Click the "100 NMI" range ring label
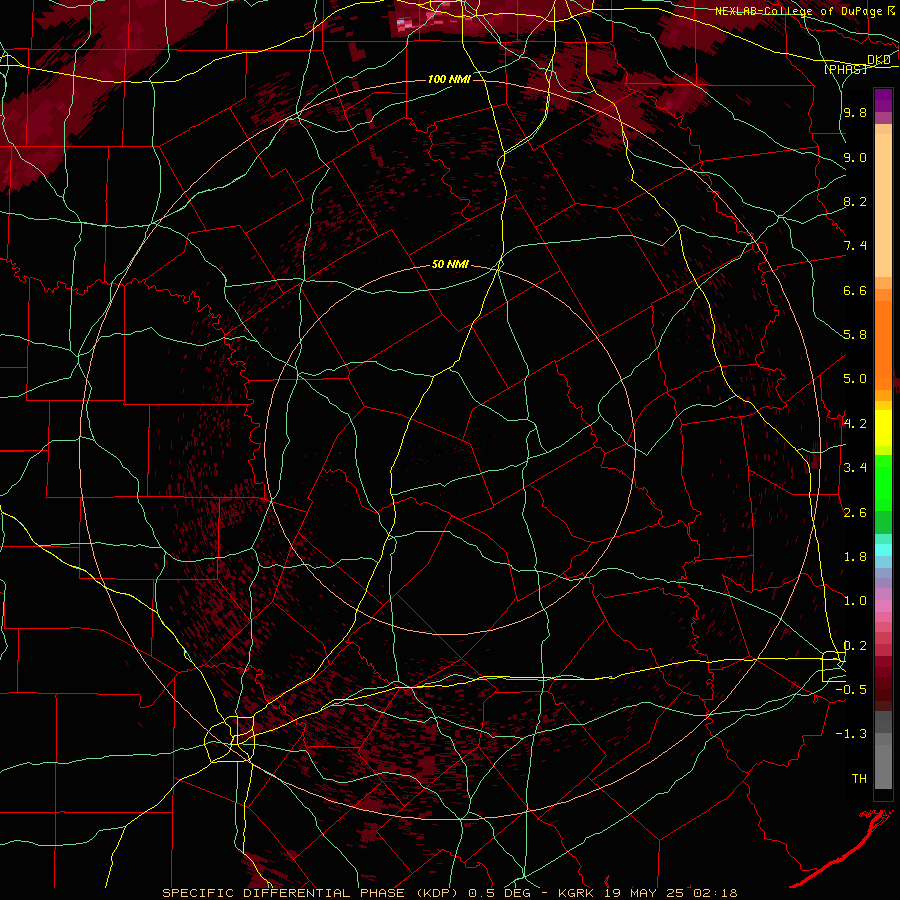900x900 pixels. tap(449, 79)
